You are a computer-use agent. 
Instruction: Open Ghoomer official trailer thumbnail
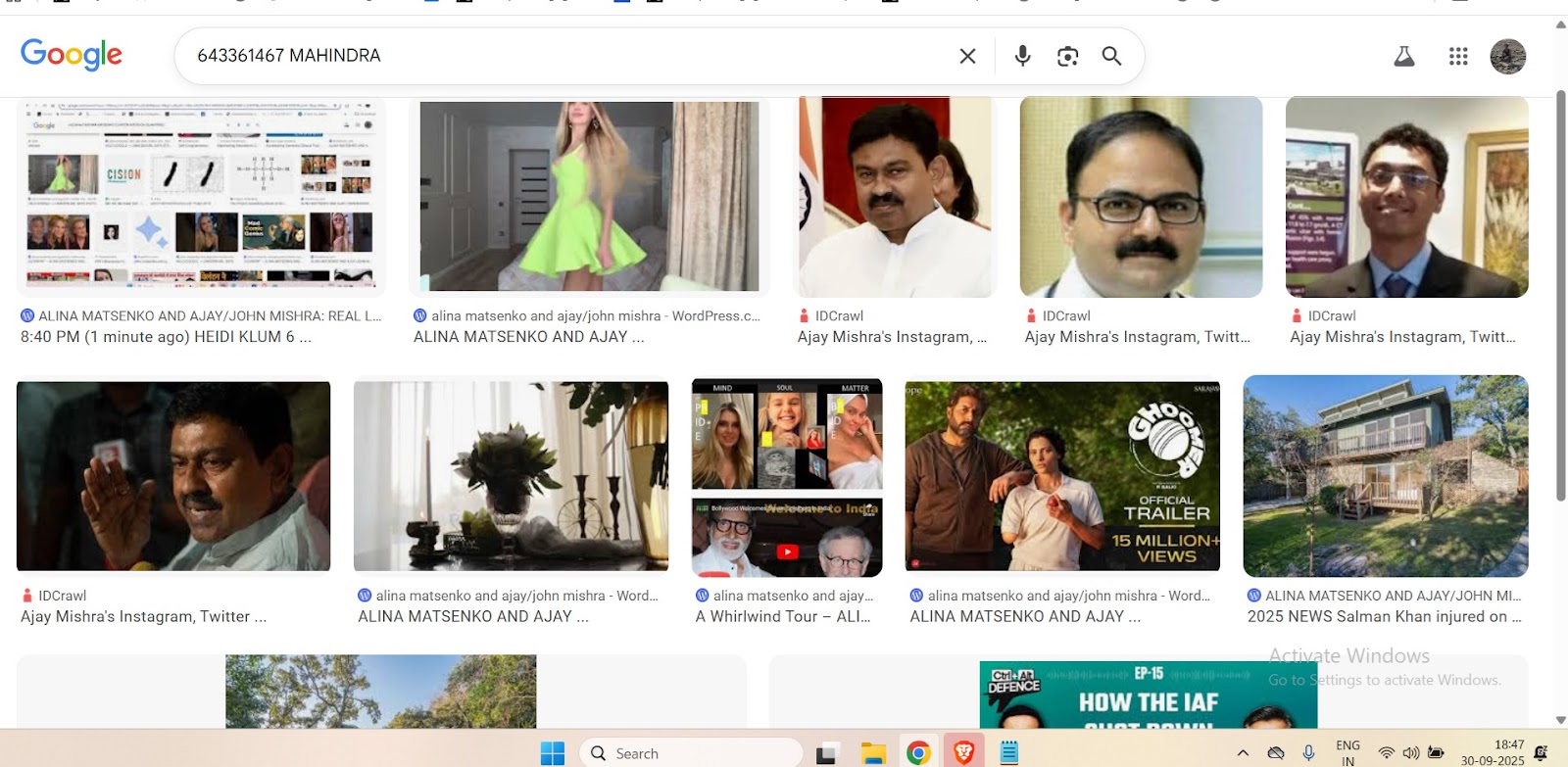pyautogui.click(x=1062, y=475)
